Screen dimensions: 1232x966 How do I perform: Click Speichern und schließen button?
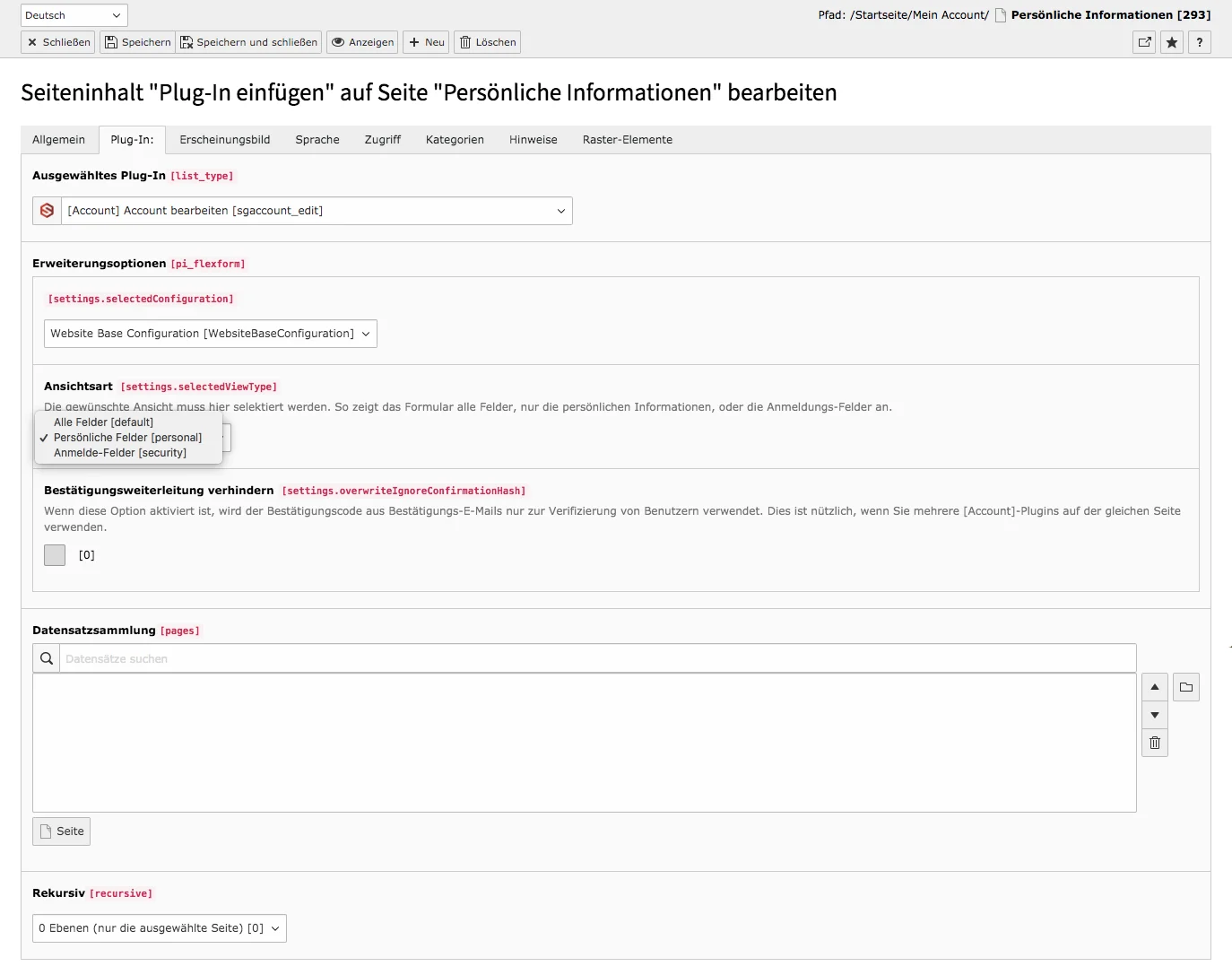(x=248, y=42)
